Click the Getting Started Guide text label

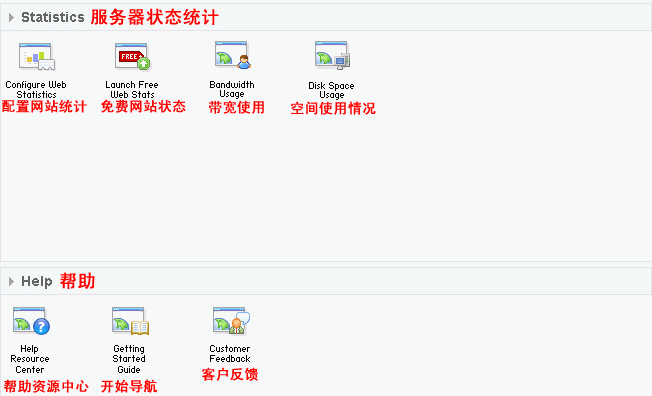[129, 359]
